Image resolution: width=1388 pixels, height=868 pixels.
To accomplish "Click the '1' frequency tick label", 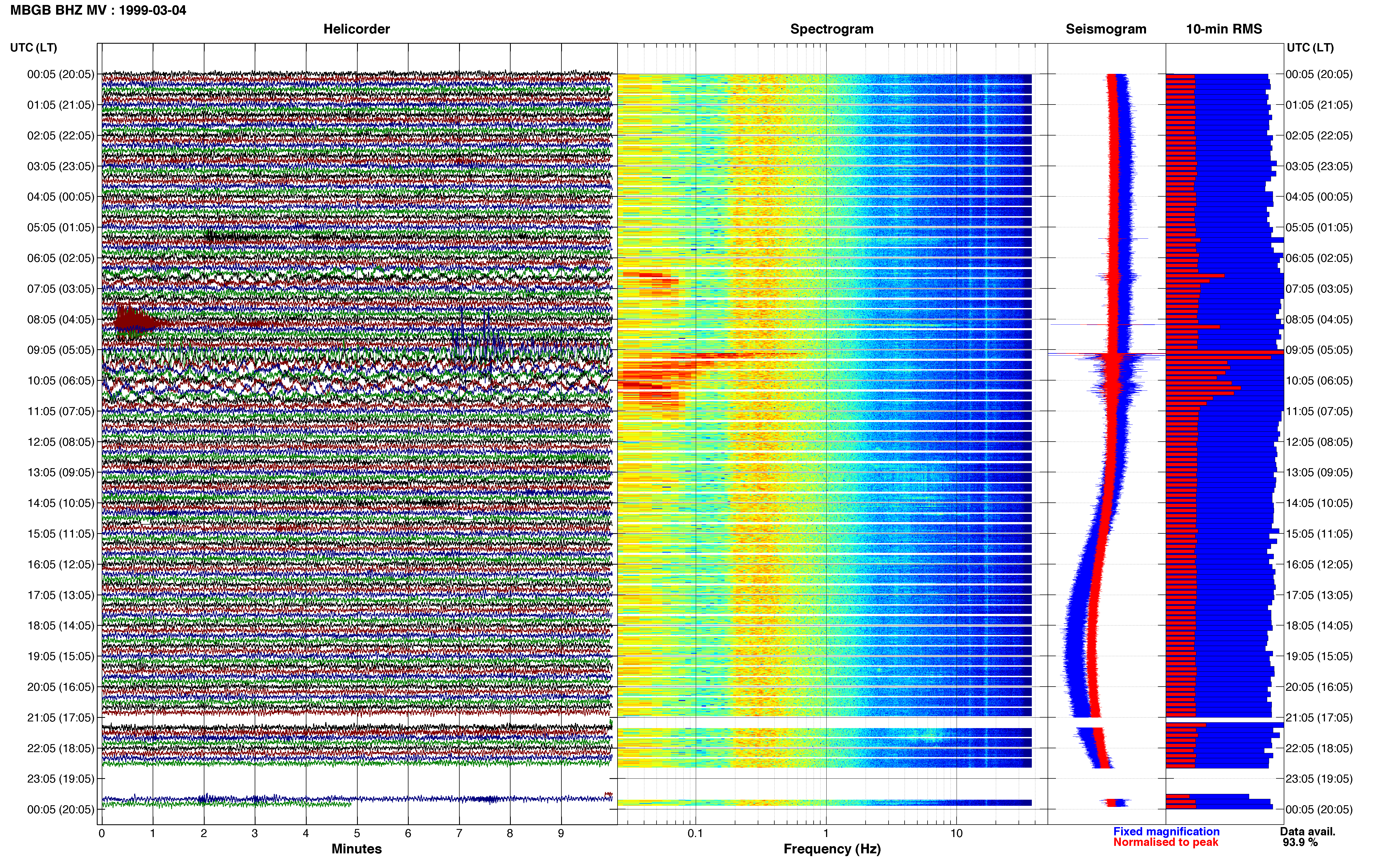I will click(x=826, y=833).
